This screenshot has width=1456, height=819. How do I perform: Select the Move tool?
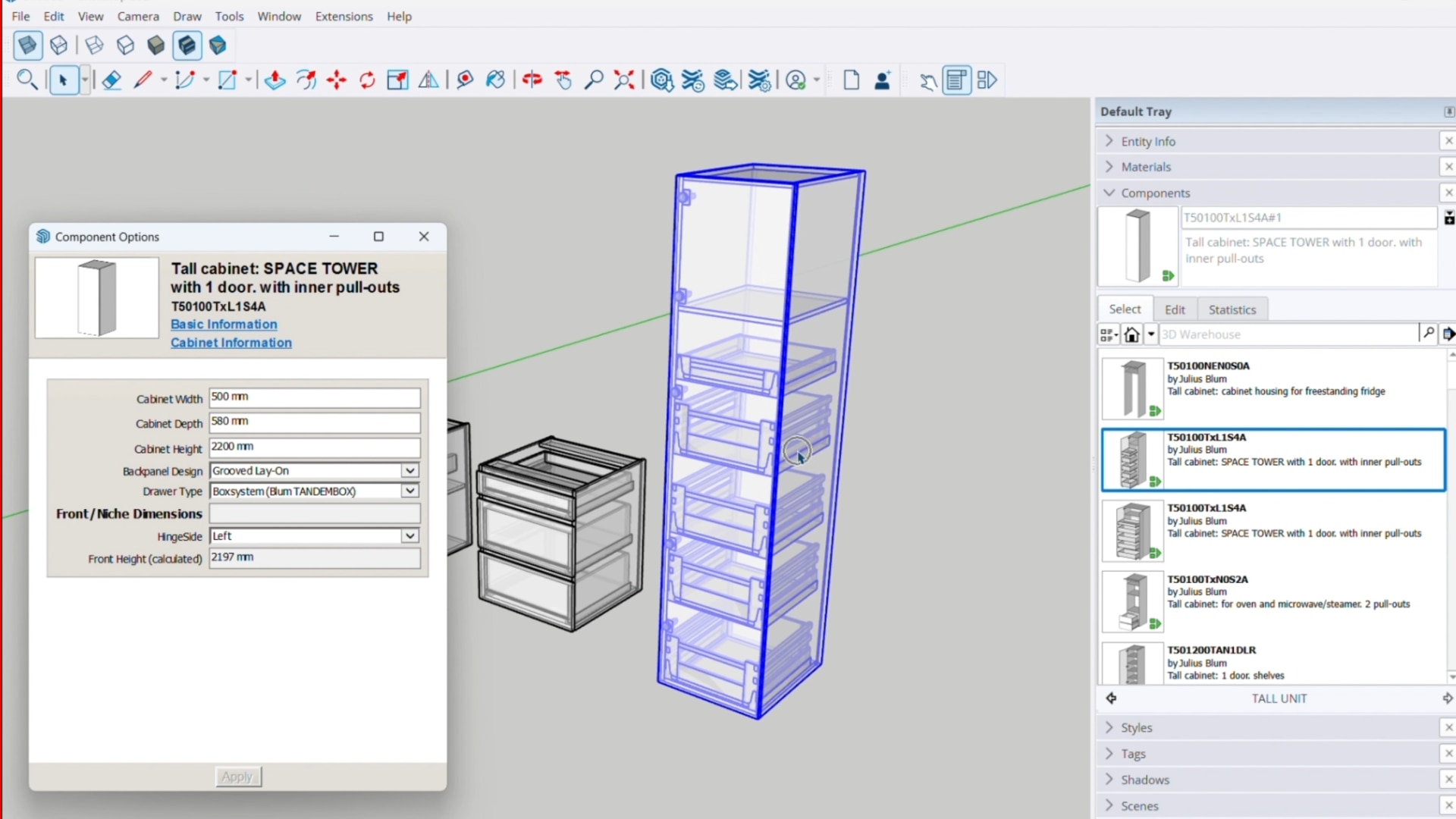pyautogui.click(x=337, y=80)
